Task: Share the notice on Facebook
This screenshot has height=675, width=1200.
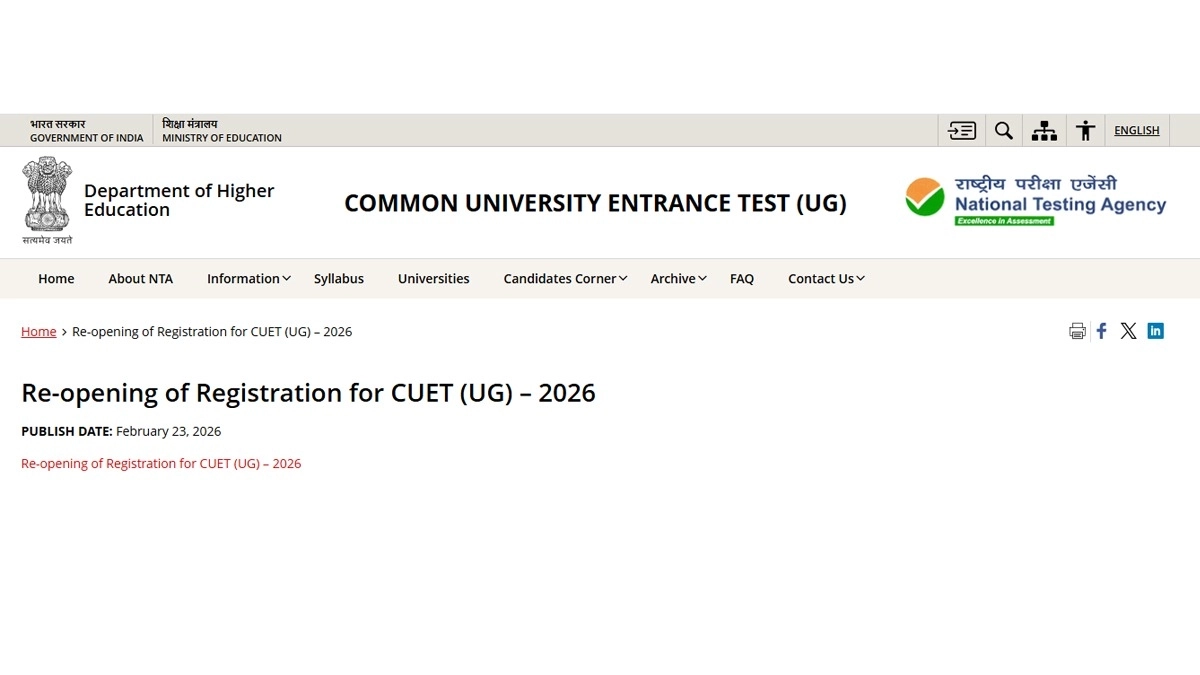Action: coord(1101,330)
